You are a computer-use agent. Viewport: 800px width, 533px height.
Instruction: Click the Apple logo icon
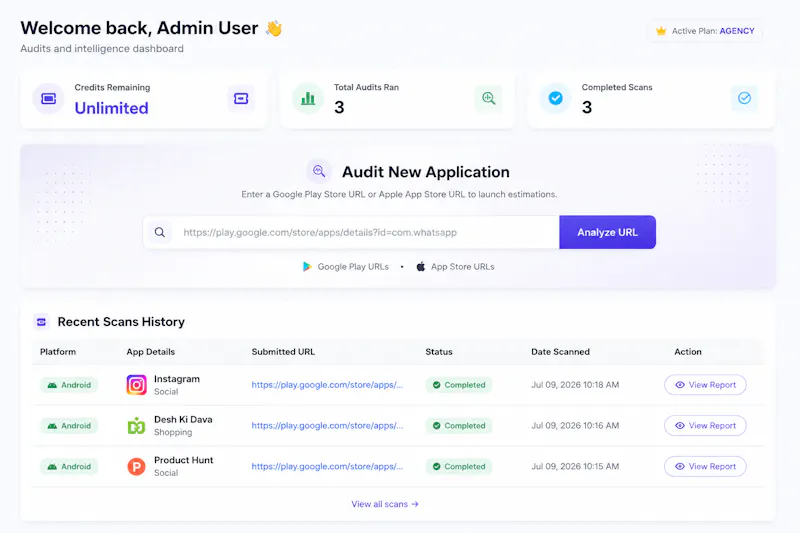pyautogui.click(x=420, y=267)
